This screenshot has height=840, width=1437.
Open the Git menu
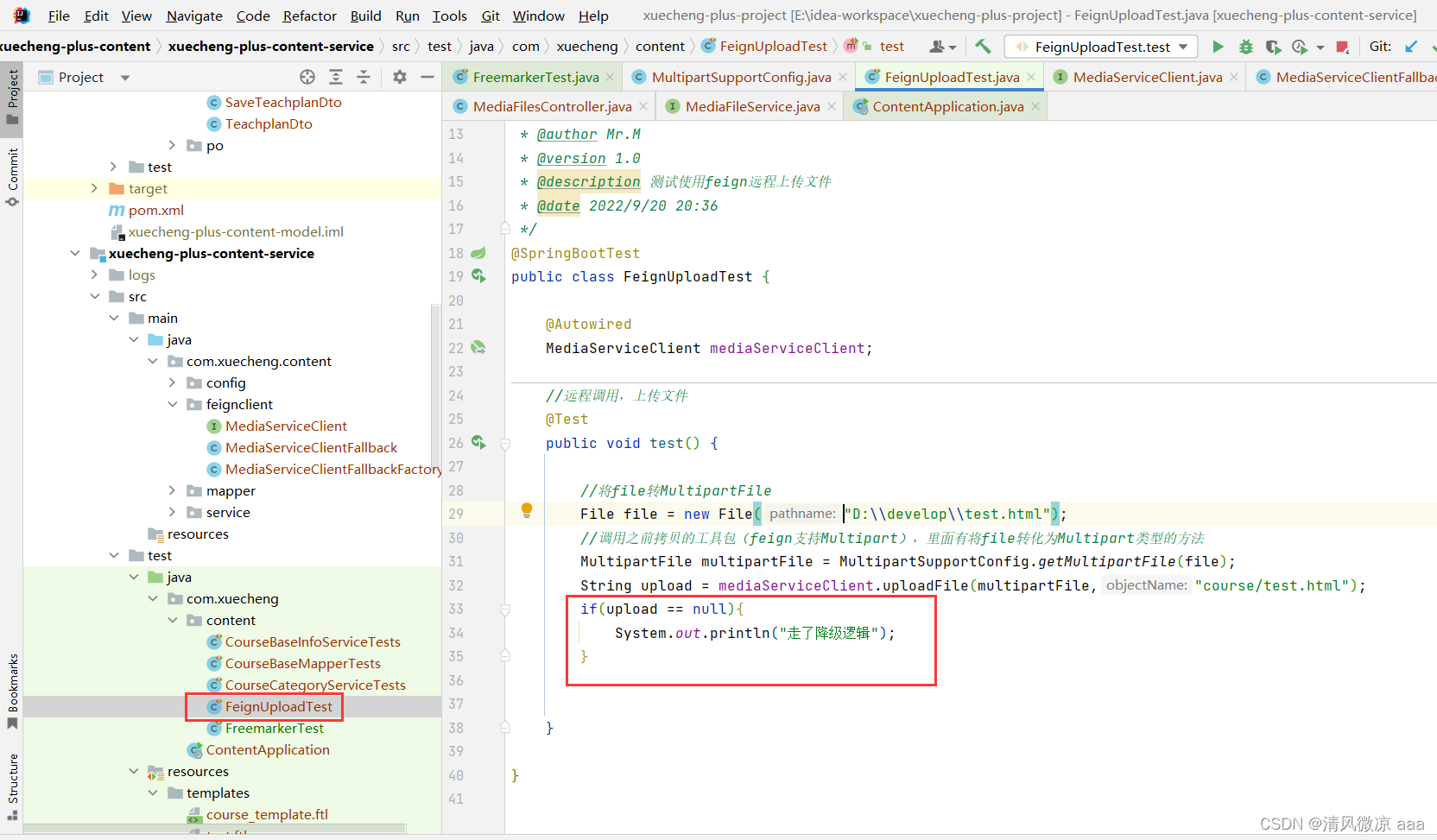point(491,16)
